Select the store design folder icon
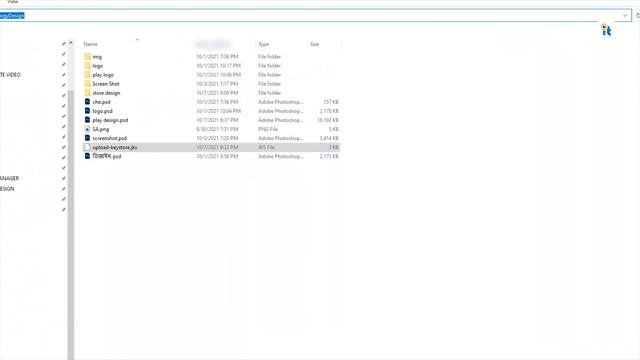The height and width of the screenshot is (360, 640). click(x=87, y=93)
